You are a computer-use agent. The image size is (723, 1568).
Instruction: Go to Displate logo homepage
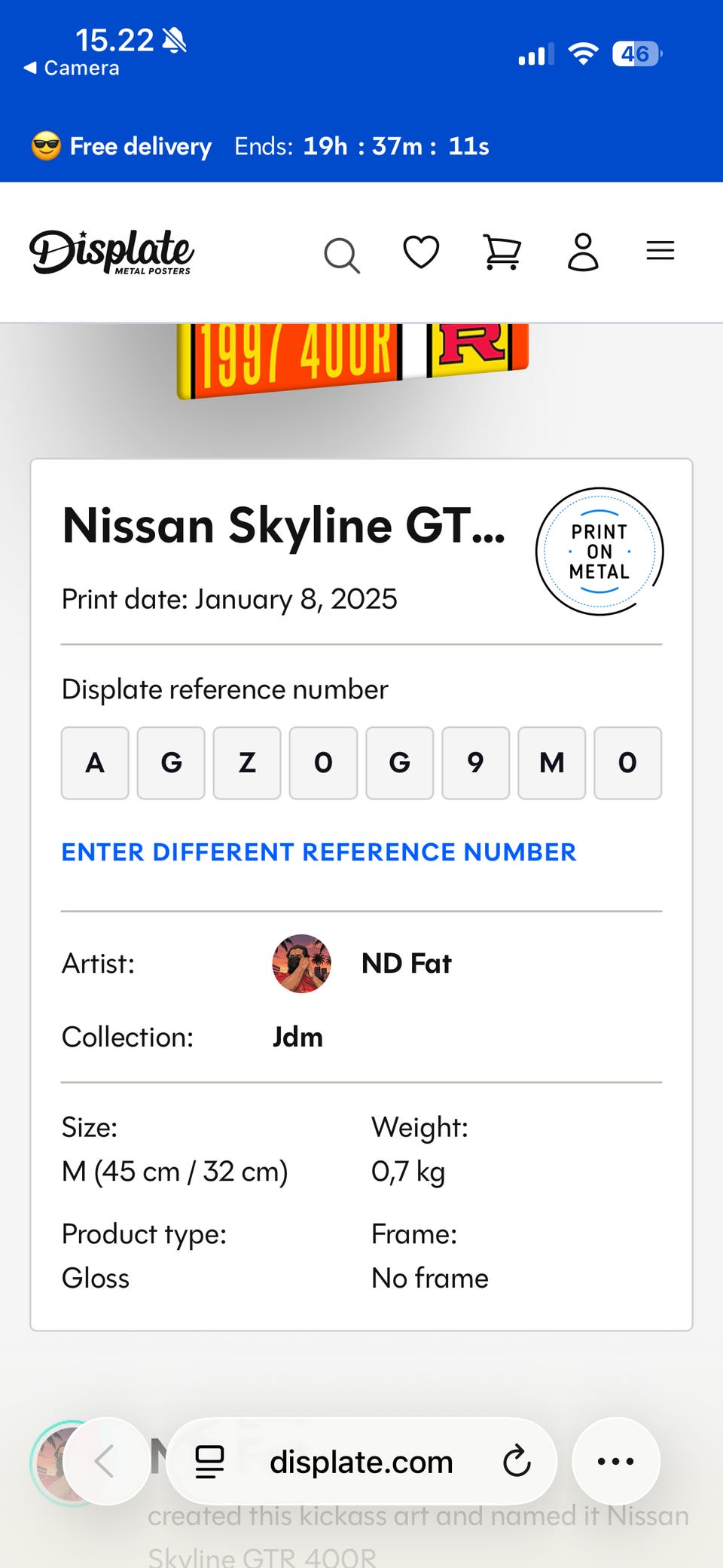111,252
